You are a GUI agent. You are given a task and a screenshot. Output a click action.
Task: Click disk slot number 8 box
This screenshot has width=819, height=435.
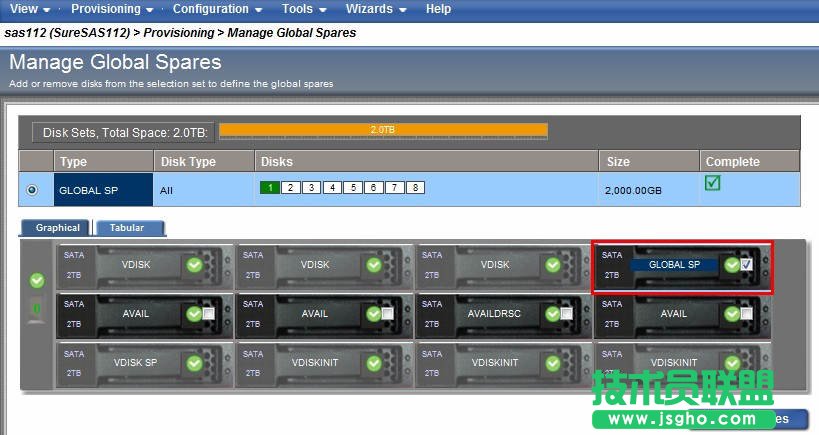click(415, 187)
